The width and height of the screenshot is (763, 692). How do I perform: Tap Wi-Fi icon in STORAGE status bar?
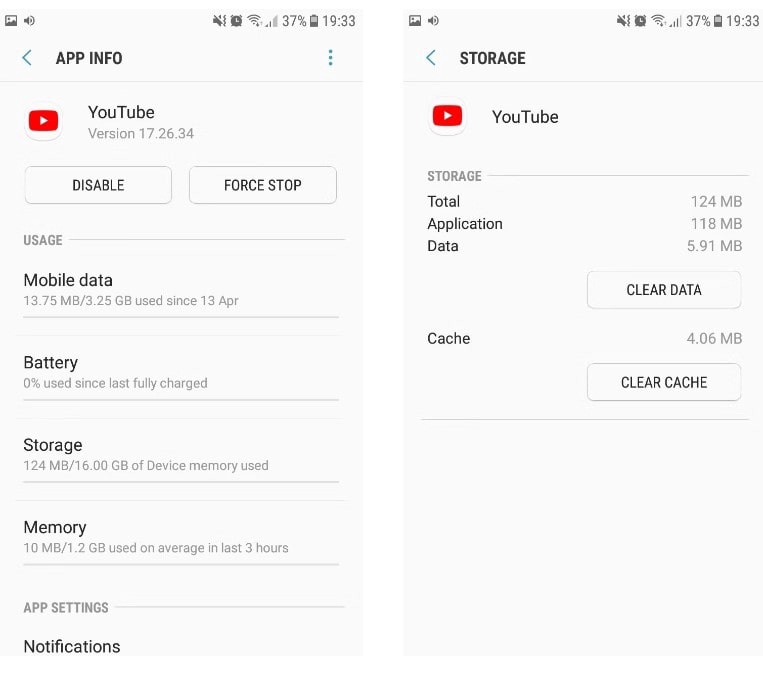coord(658,20)
